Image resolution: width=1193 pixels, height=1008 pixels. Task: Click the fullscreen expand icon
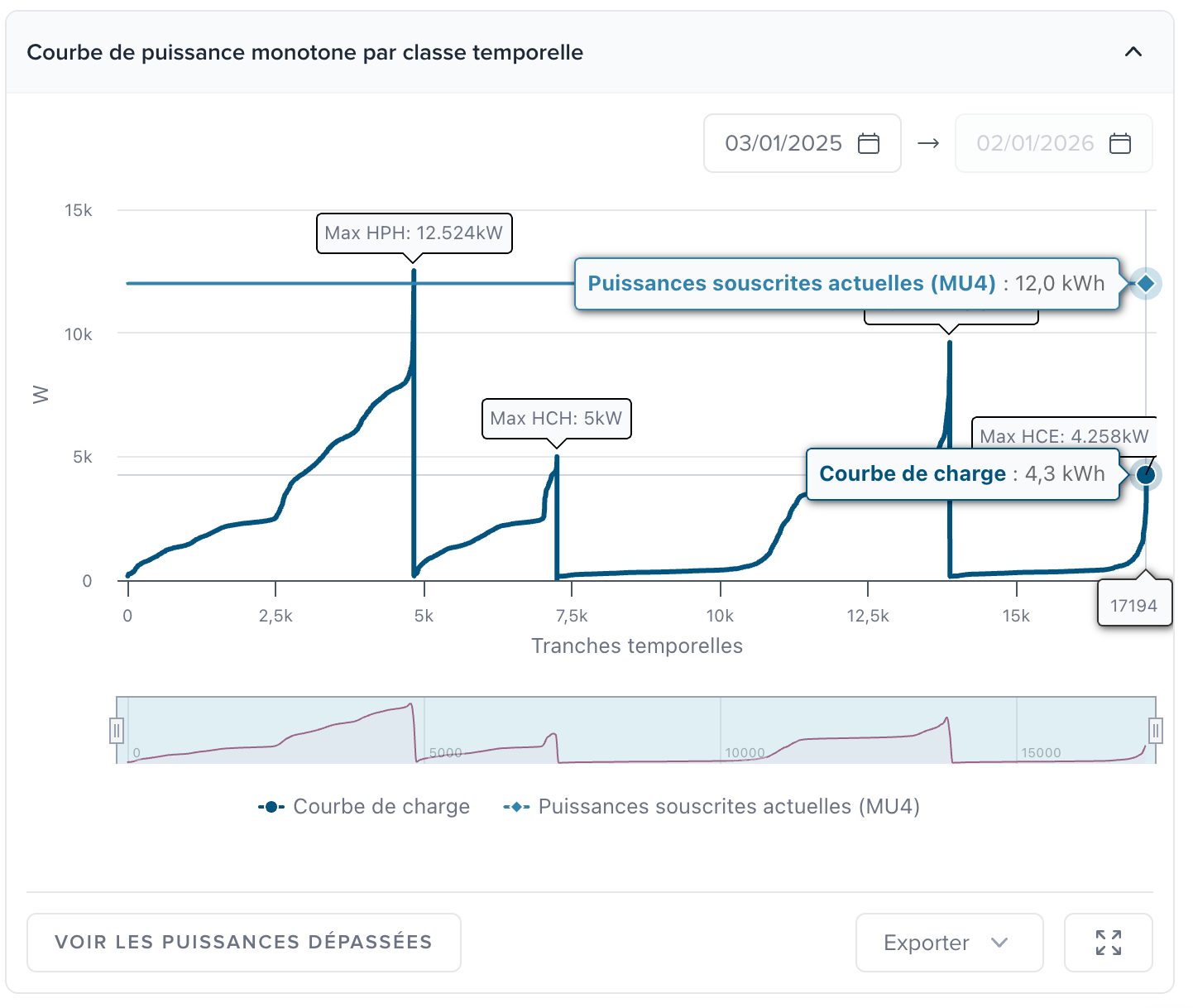[x=1109, y=943]
